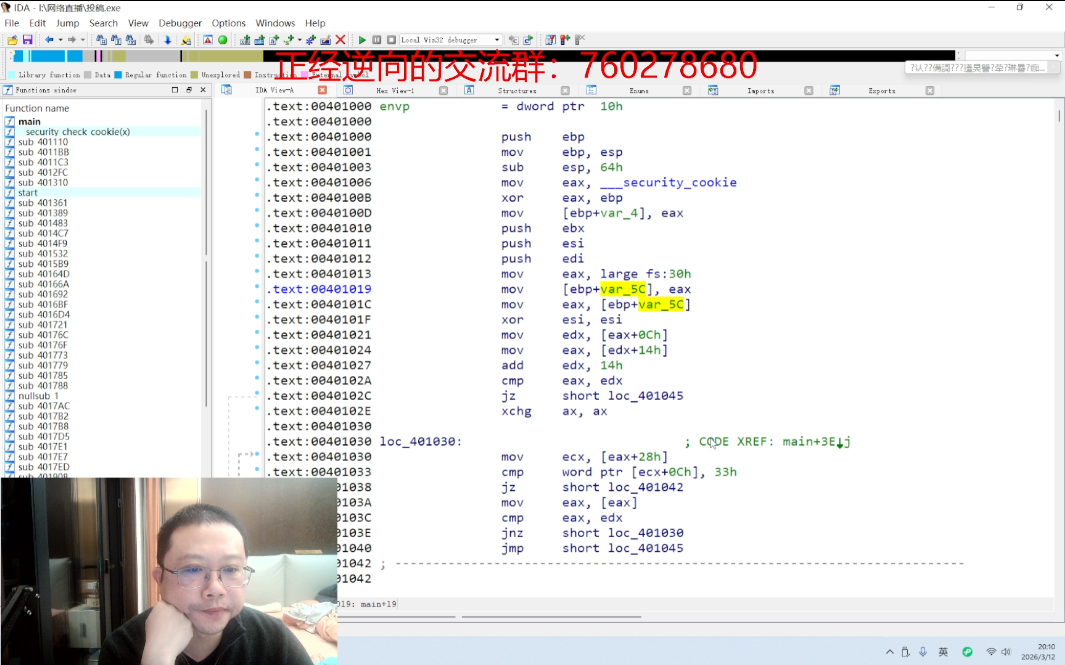Click the Save database icon in the toolbar

(27, 40)
